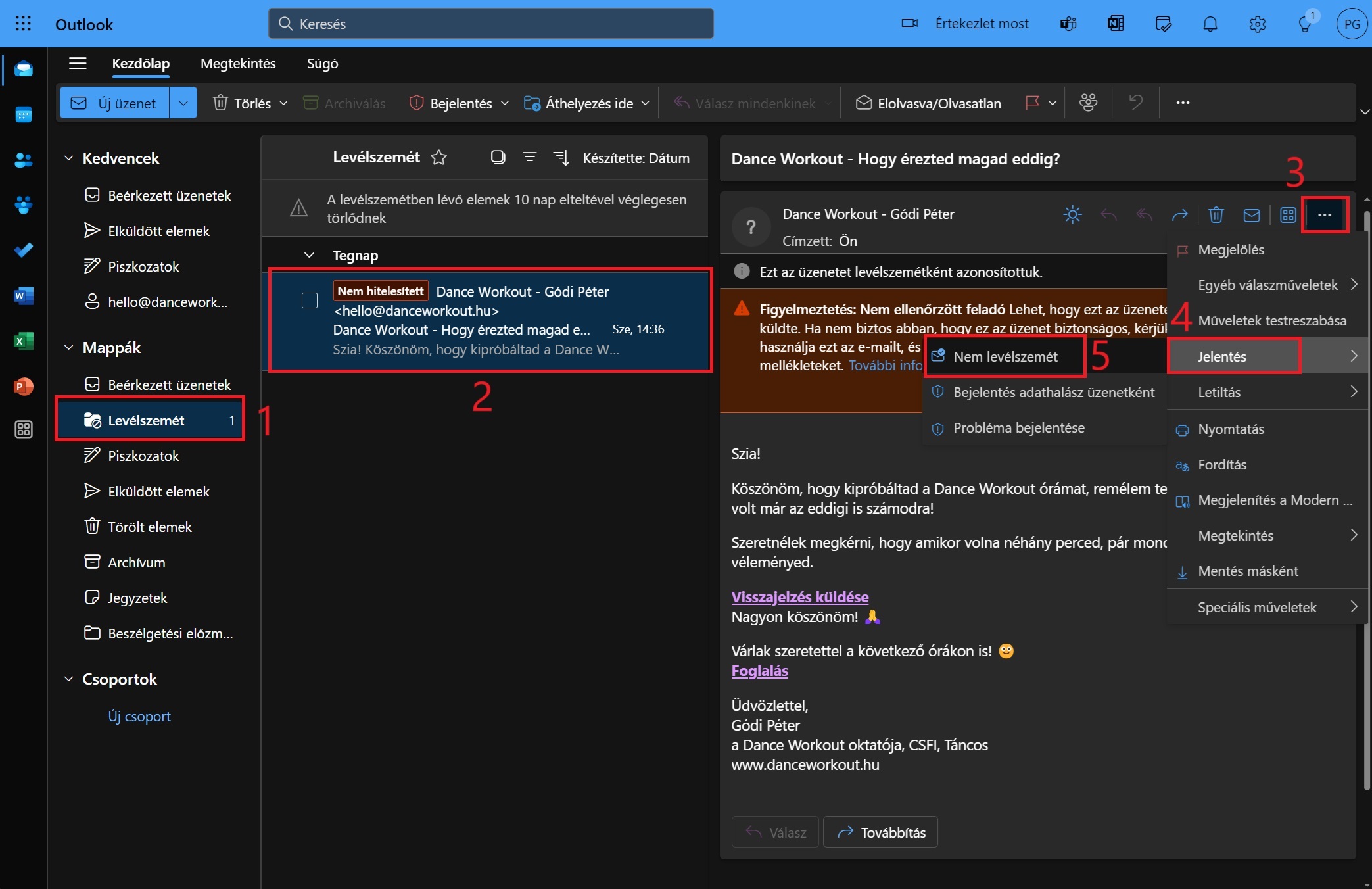Image resolution: width=1372 pixels, height=889 pixels.
Task: Collapse the Kedvencek section
Action: (68, 158)
